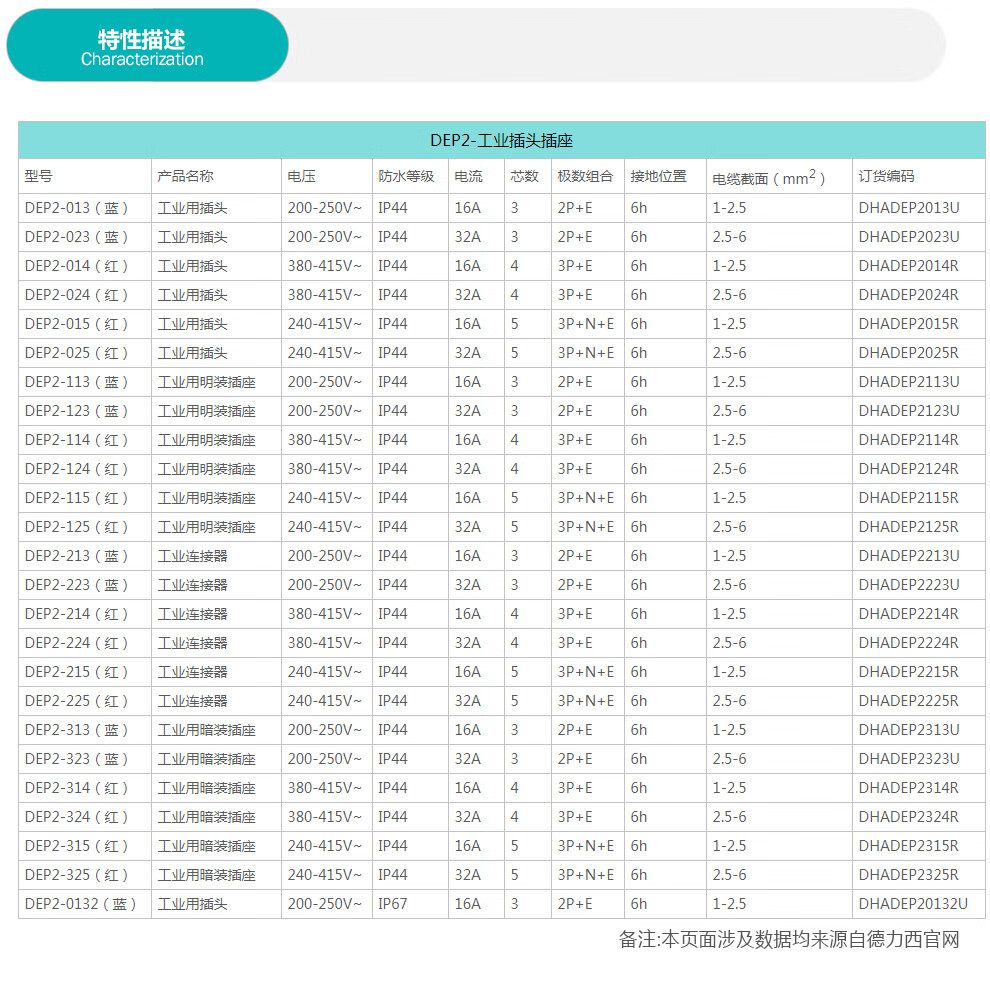This screenshot has width=990, height=987.
Task: Click order code DHADEP2224R
Action: [909, 643]
